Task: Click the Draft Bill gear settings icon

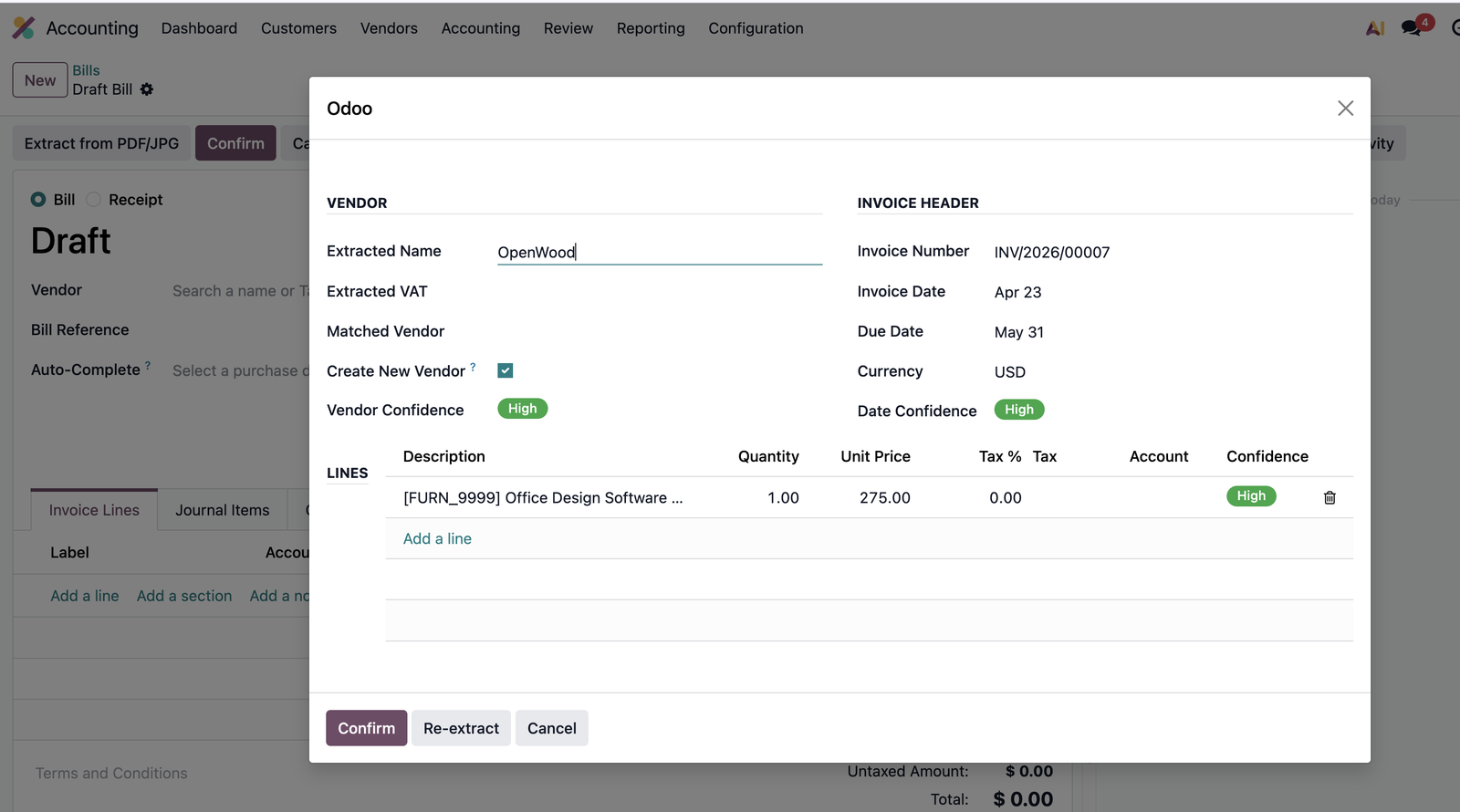Action: [147, 89]
